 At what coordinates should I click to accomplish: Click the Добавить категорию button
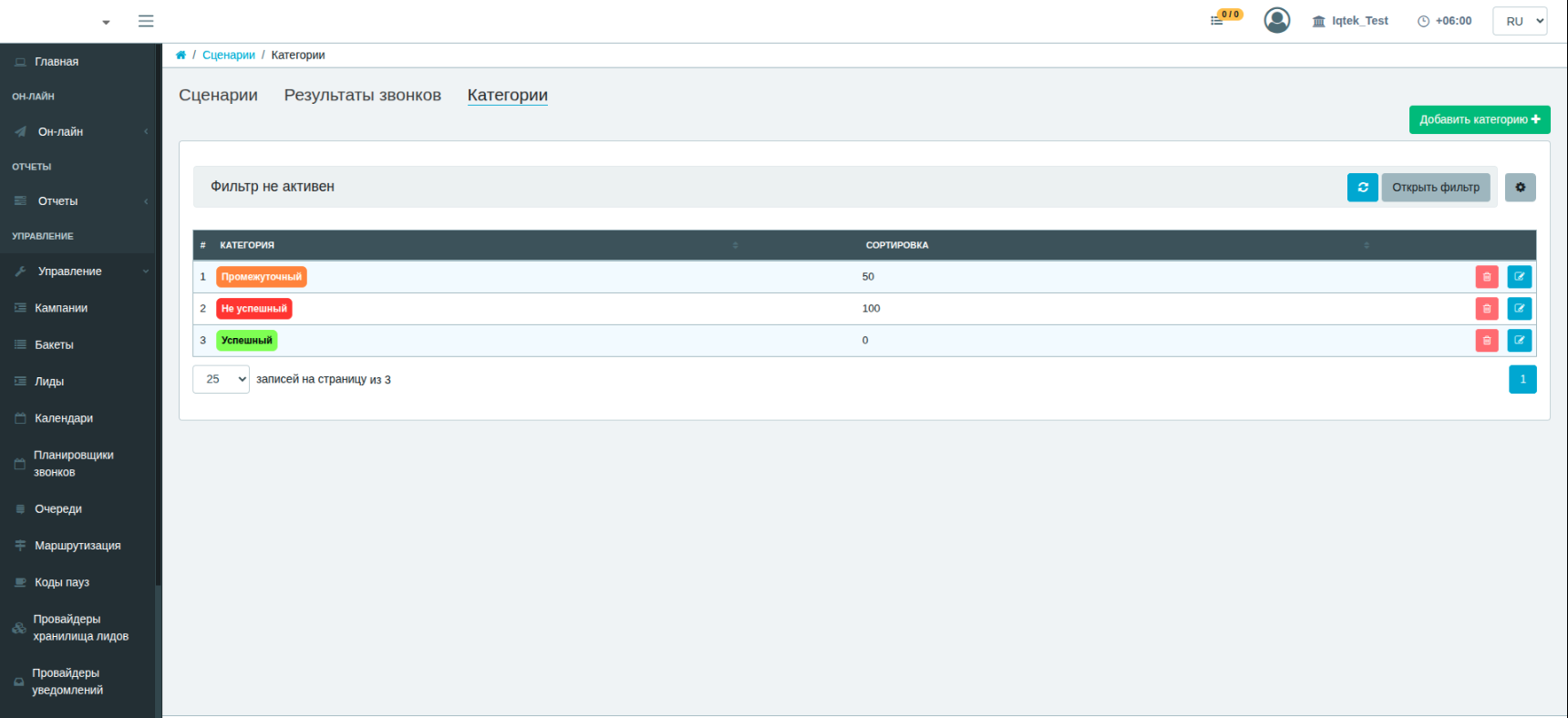(x=1480, y=119)
